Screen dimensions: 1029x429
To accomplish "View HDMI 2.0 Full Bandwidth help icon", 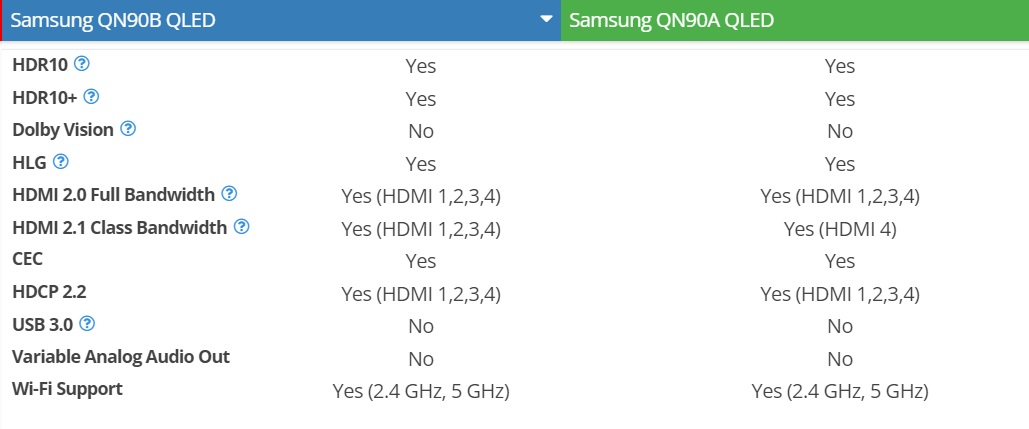I will coord(229,194).
